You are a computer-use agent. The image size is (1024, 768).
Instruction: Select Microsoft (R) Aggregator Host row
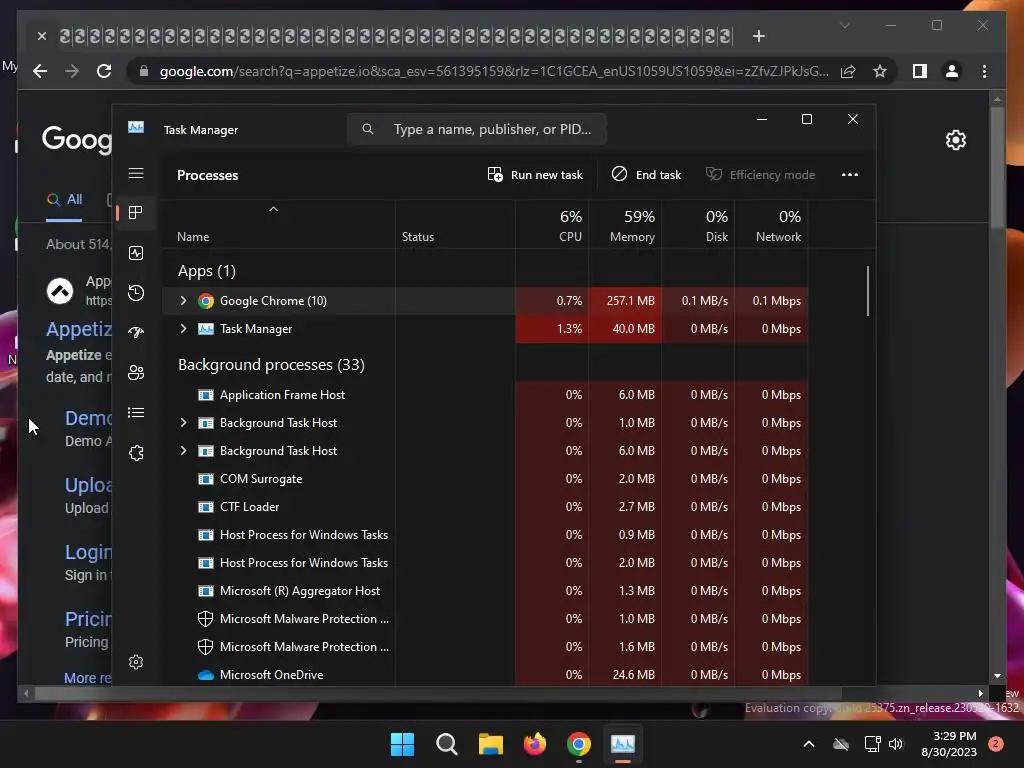485,591
